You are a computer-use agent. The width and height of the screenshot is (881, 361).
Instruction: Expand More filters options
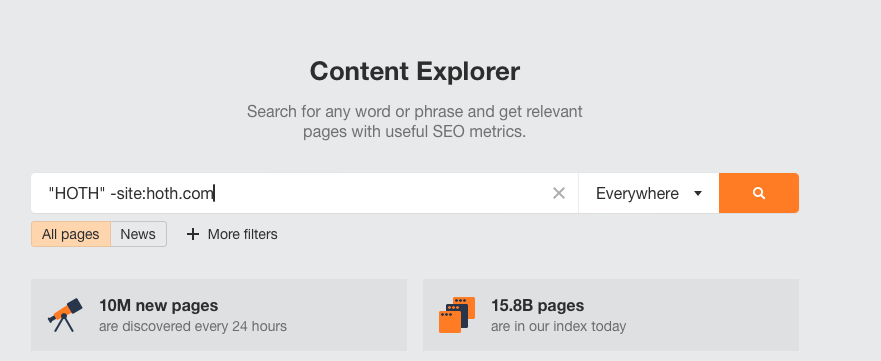[232, 234]
